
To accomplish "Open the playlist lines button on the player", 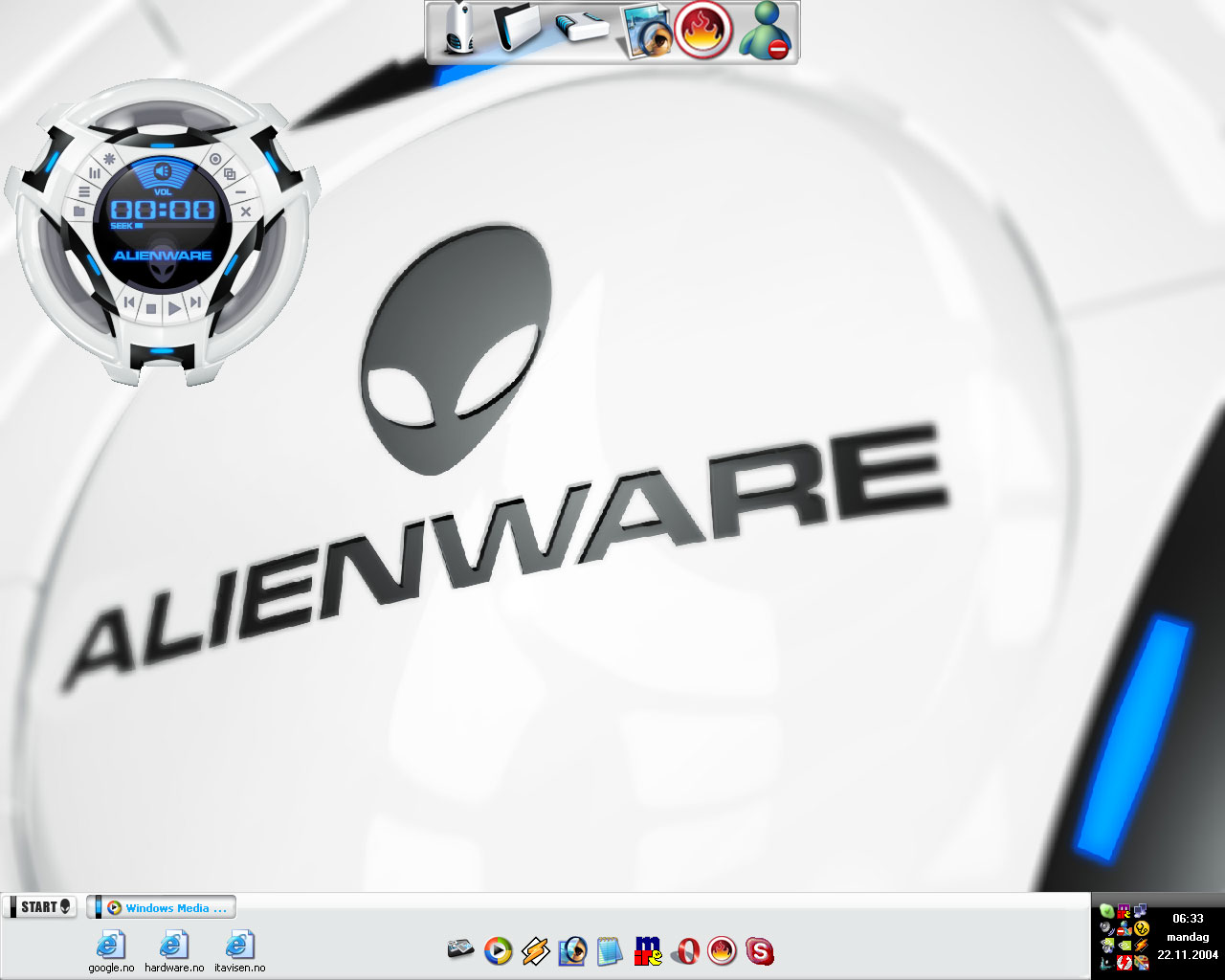I will coord(84,192).
